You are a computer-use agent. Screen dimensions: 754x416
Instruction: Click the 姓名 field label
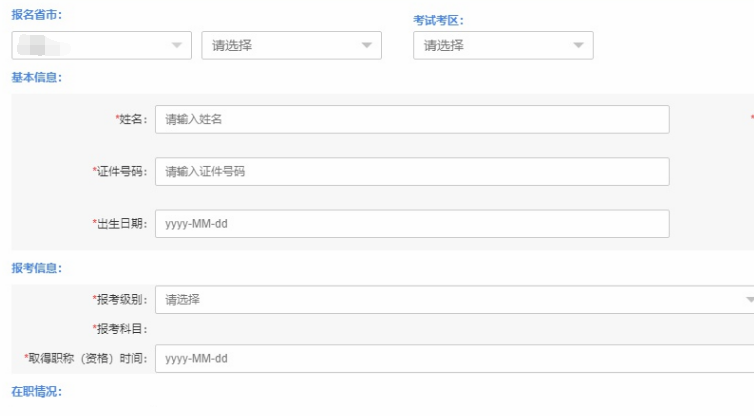point(132,119)
